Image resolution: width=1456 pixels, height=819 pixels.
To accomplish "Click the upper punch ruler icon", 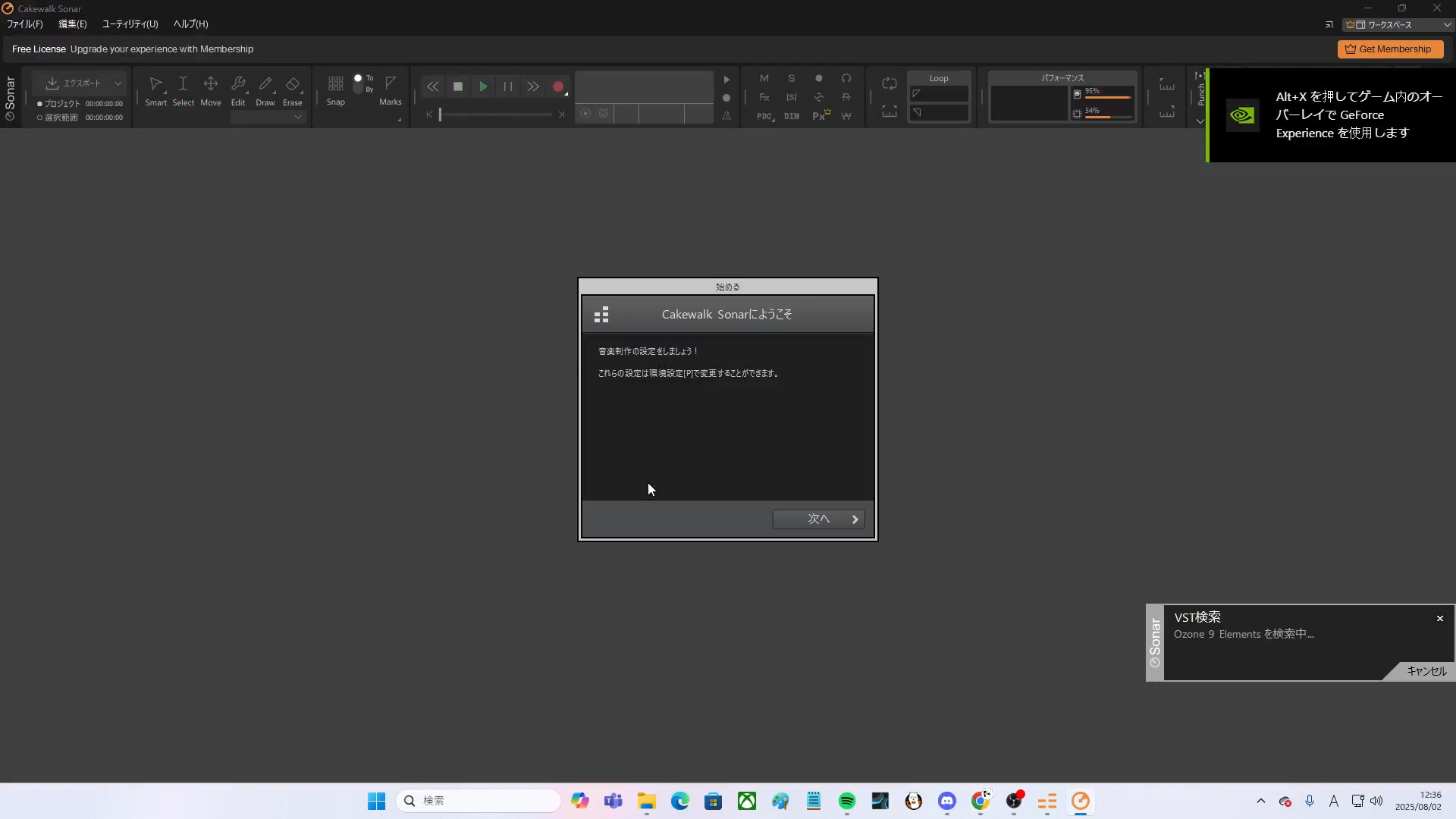I will [1167, 84].
